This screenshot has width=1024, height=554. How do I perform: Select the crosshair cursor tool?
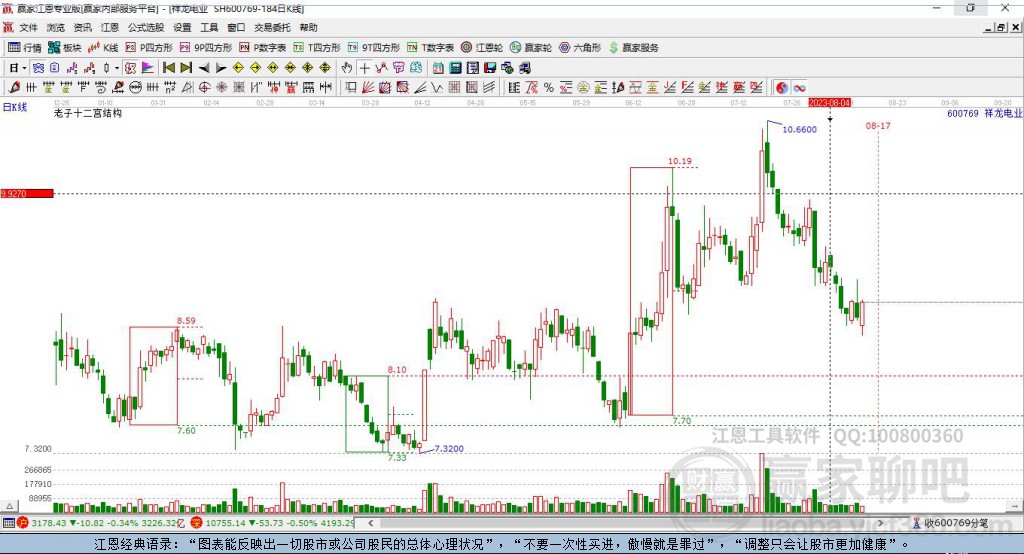[x=365, y=68]
